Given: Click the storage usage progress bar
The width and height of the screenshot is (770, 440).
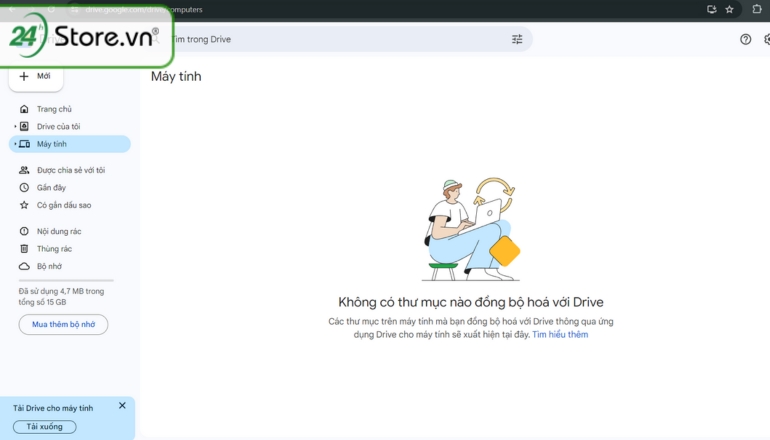Looking at the screenshot, I should click(66, 280).
